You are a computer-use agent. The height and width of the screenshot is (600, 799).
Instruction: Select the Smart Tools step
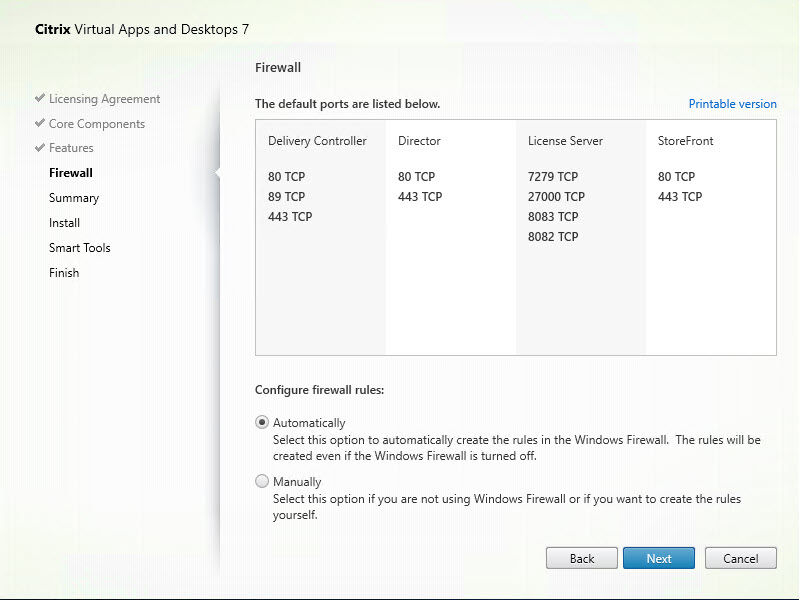click(79, 248)
